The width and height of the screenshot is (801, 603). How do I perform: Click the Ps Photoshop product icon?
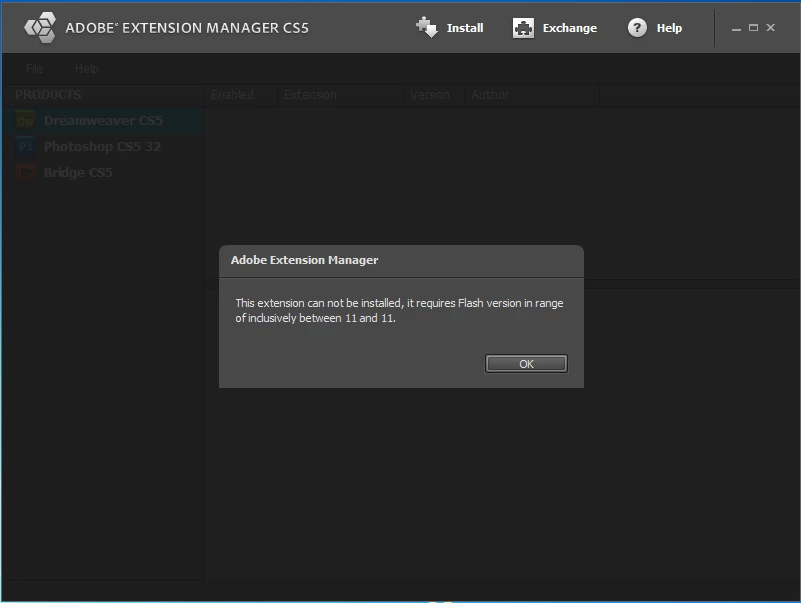pyautogui.click(x=26, y=147)
